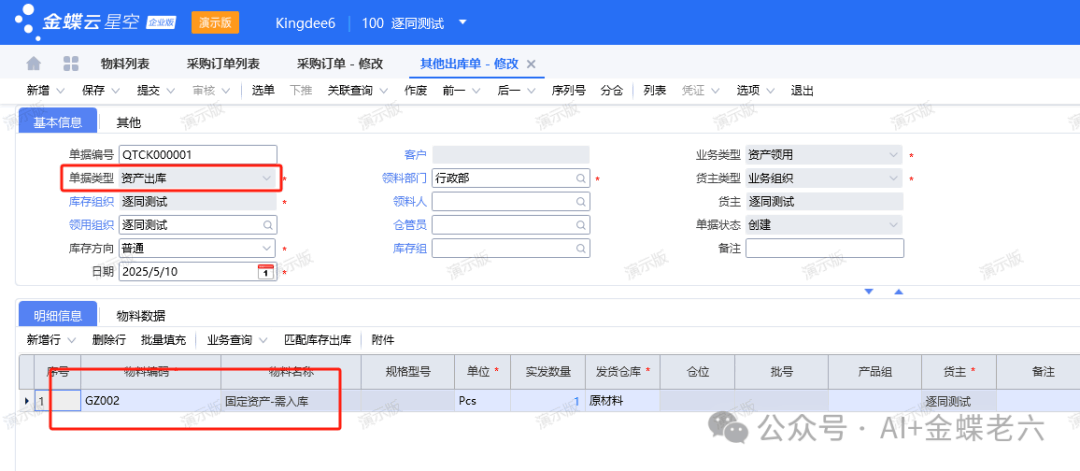Go to the home icon
Image resolution: width=1080 pixels, height=471 pixels.
pos(34,64)
